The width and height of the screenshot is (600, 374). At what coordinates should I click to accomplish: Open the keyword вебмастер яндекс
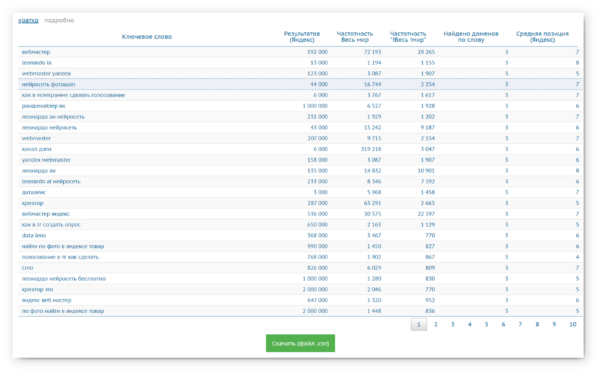click(46, 214)
